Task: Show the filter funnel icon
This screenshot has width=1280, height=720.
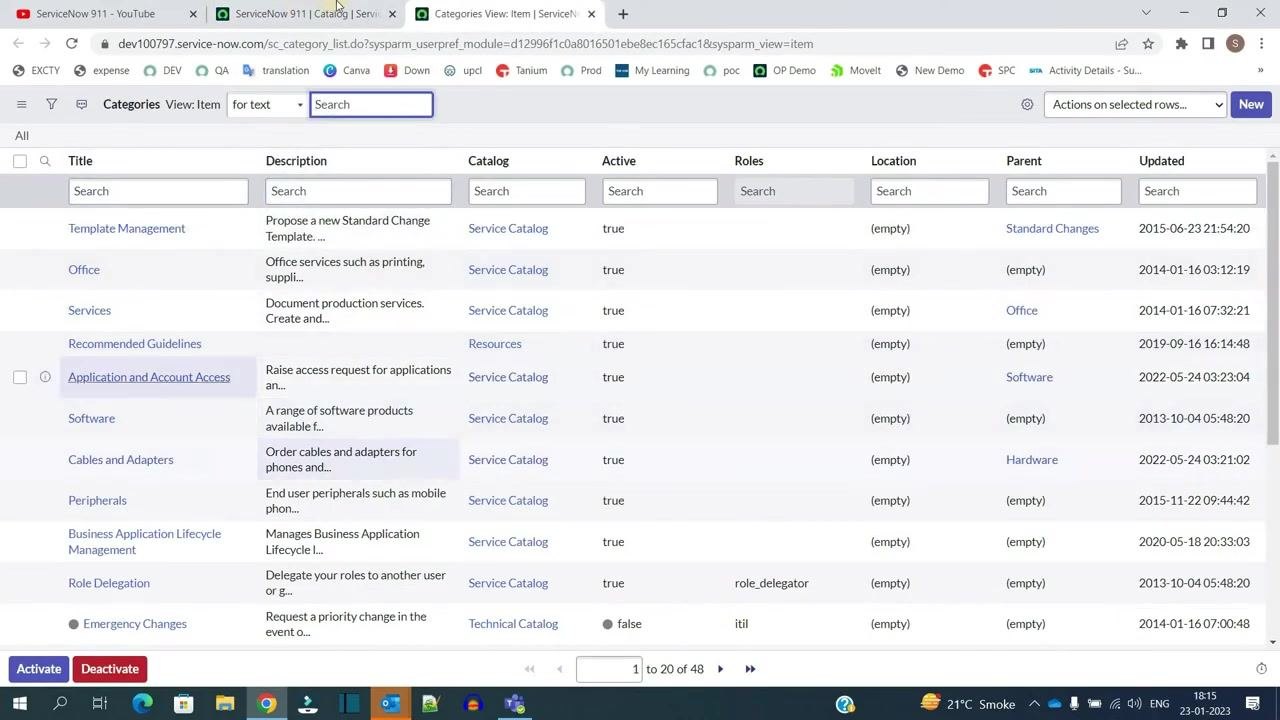Action: pos(51,104)
